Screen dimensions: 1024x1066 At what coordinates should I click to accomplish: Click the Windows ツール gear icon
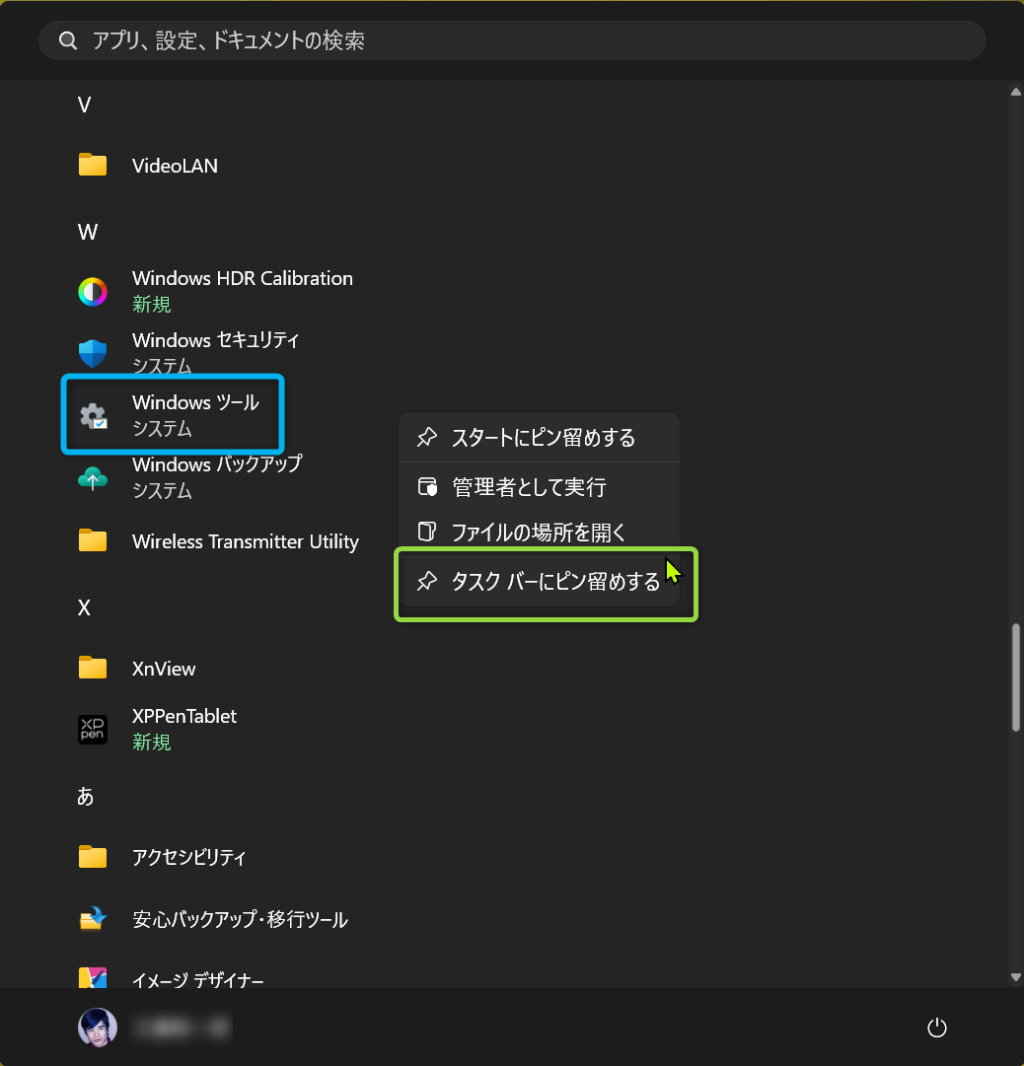93,415
